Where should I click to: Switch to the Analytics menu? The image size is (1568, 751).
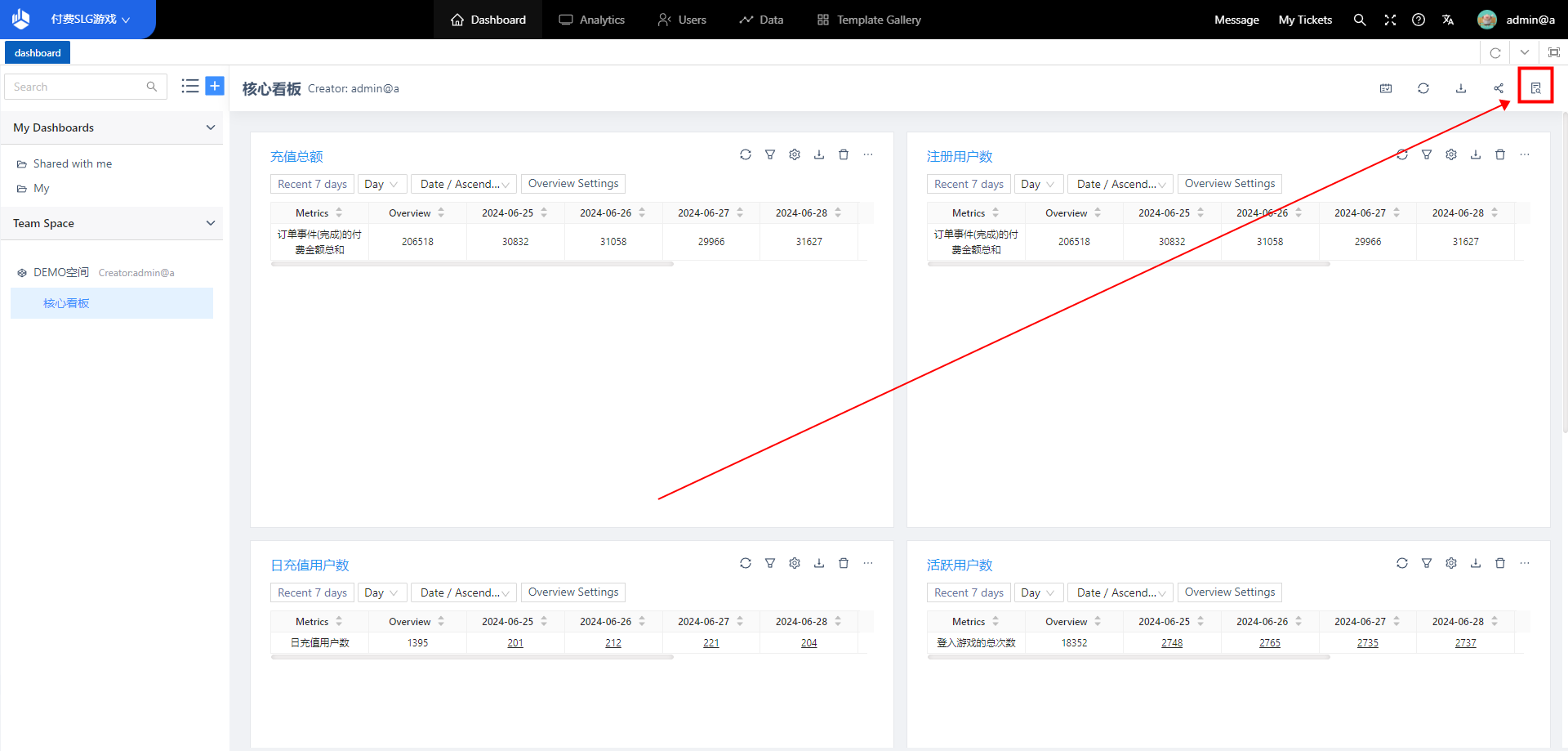pyautogui.click(x=592, y=20)
